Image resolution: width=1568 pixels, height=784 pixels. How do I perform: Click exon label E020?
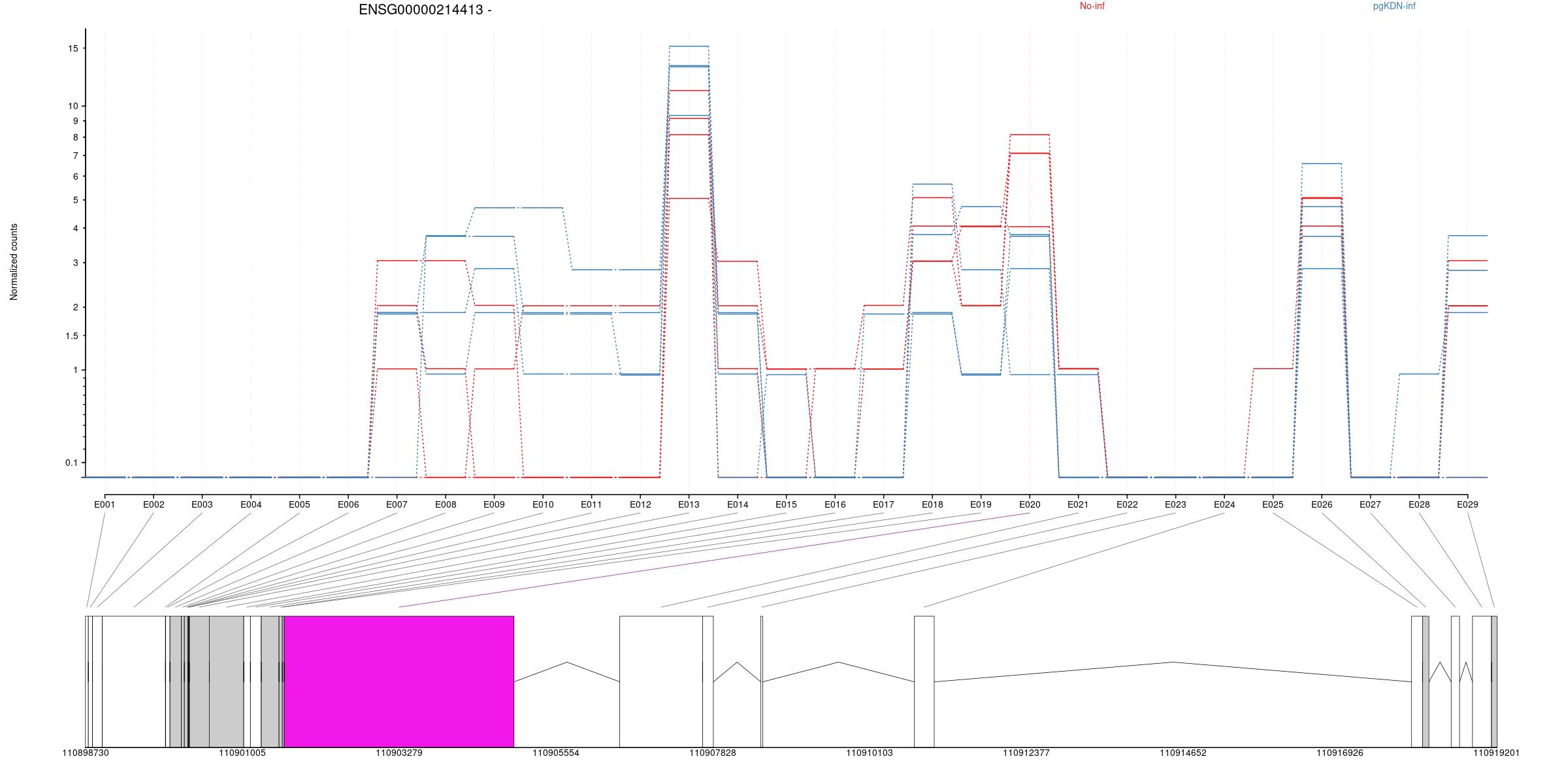(1030, 504)
